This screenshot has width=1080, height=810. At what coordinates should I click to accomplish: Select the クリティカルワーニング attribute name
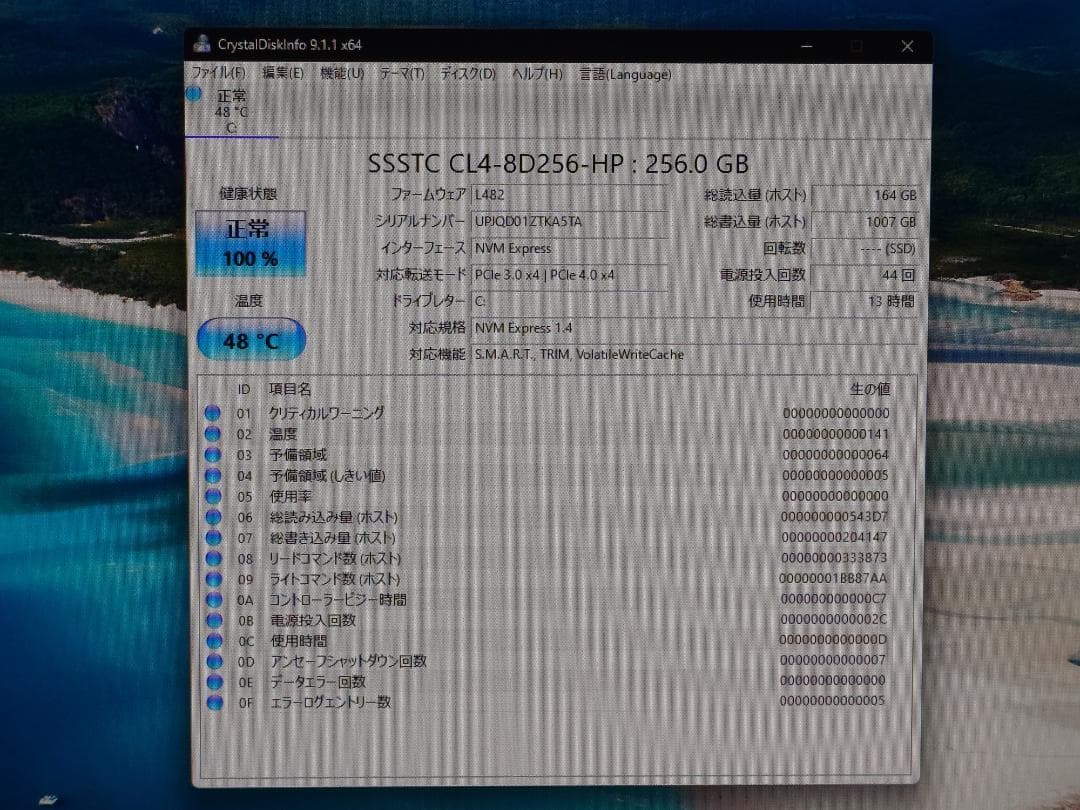pos(326,413)
